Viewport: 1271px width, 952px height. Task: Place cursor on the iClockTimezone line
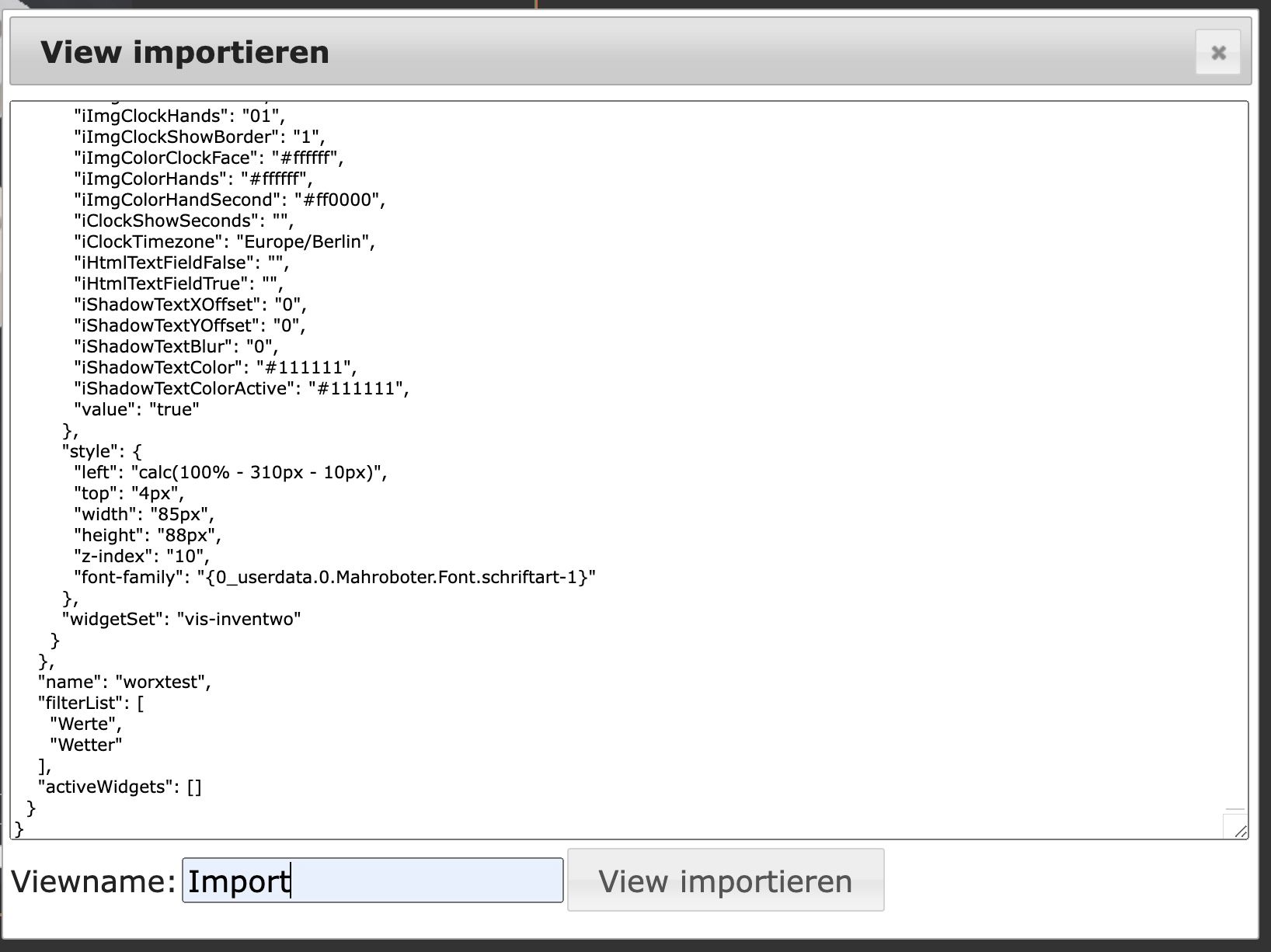coord(224,242)
